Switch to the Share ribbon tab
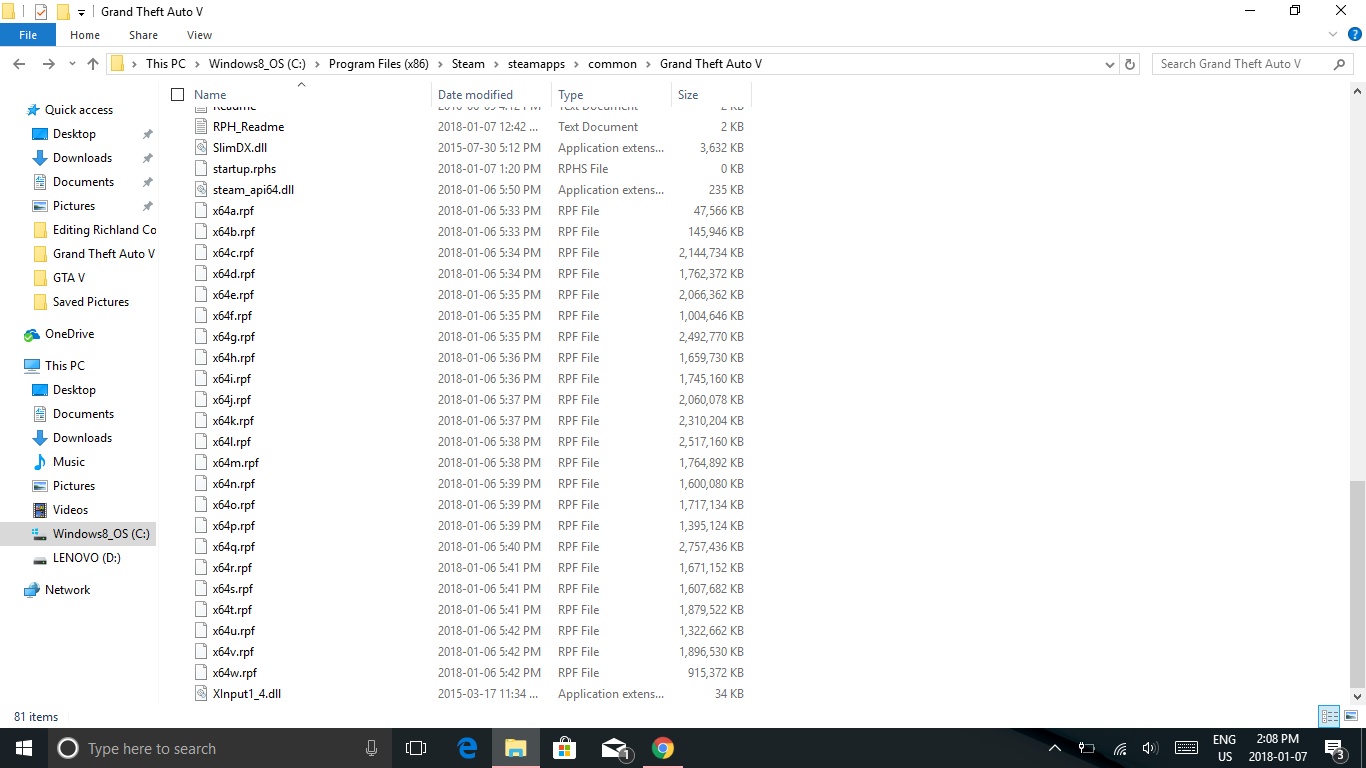The image size is (1366, 768). (143, 35)
